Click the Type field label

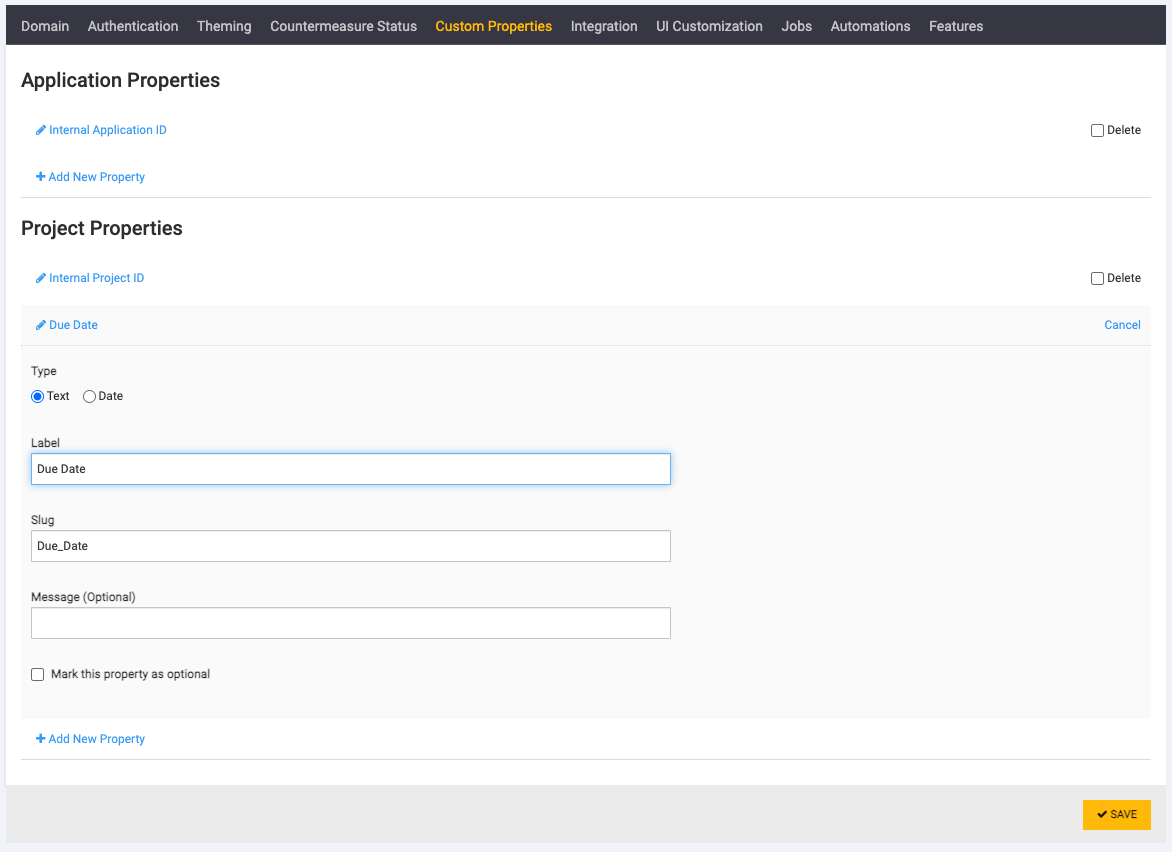(x=43, y=371)
